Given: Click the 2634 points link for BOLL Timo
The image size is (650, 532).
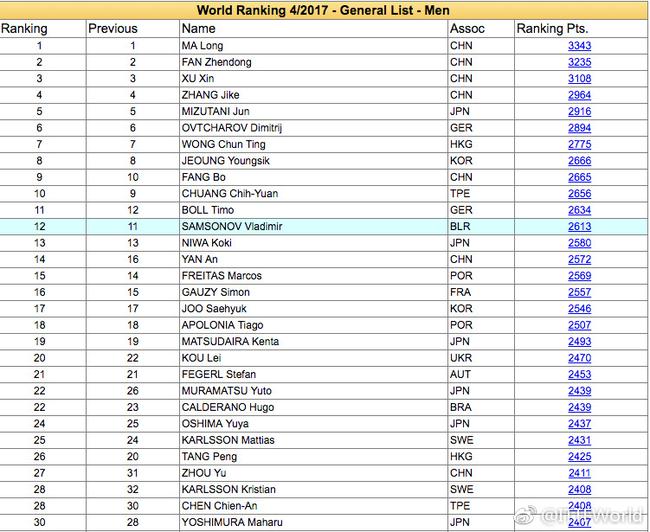Looking at the screenshot, I should coord(579,210).
